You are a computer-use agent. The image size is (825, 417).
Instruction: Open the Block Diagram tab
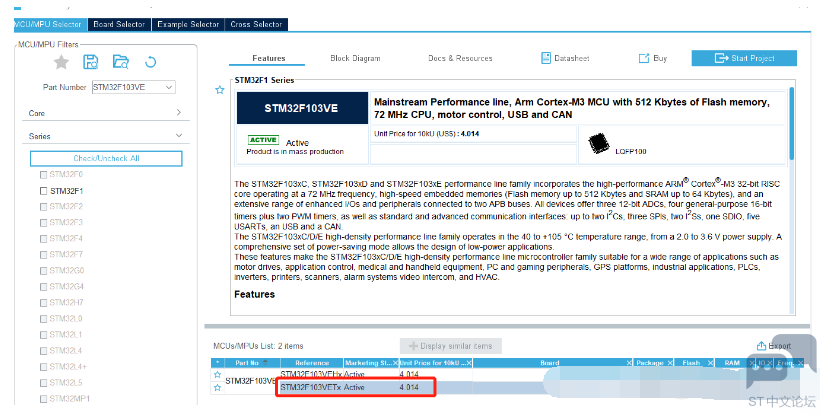coord(355,58)
